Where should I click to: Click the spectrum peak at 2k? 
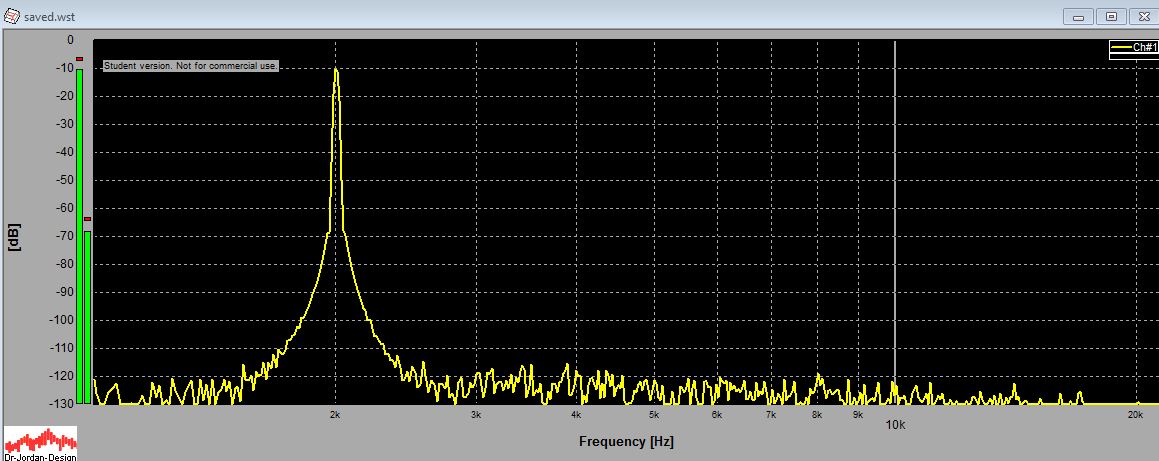[336, 69]
